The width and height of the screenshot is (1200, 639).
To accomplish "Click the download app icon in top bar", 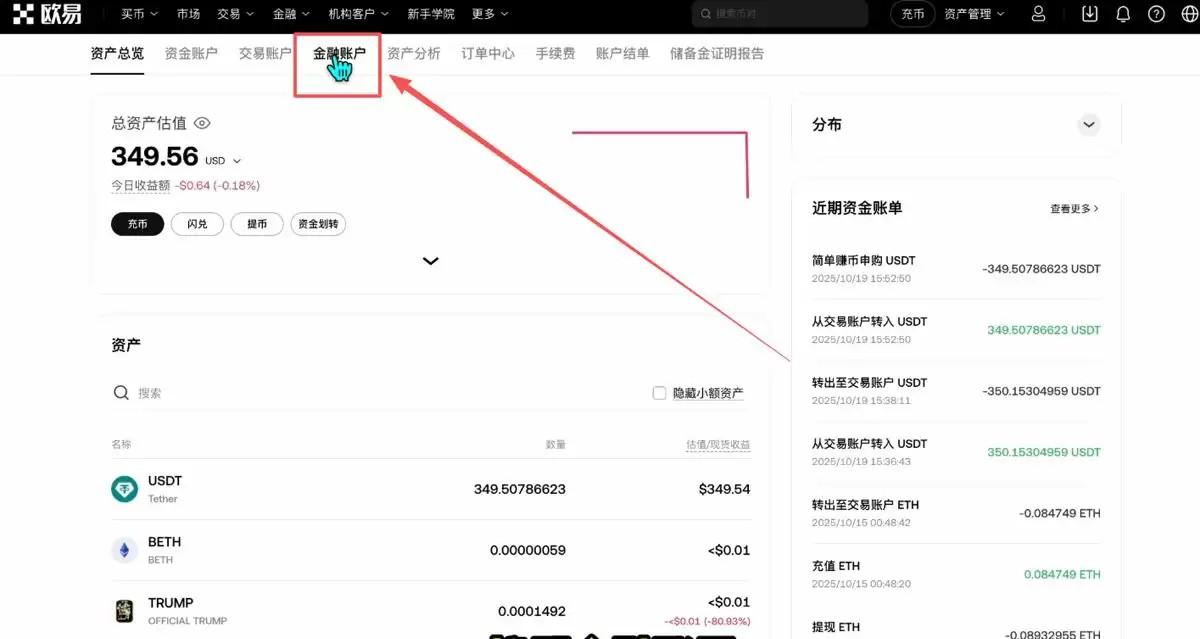I will coord(1089,14).
